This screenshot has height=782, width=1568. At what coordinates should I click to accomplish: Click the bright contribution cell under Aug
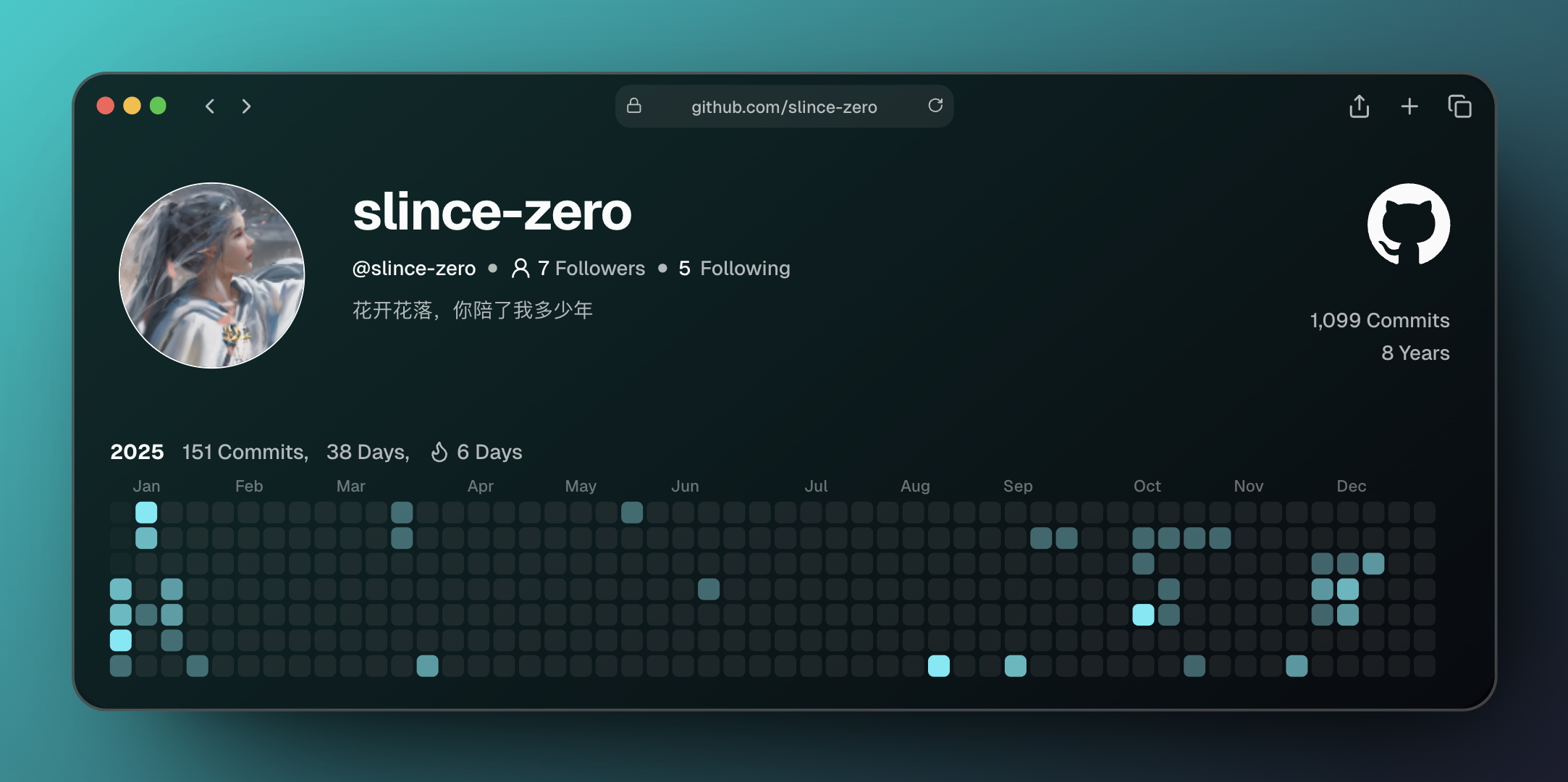938,665
